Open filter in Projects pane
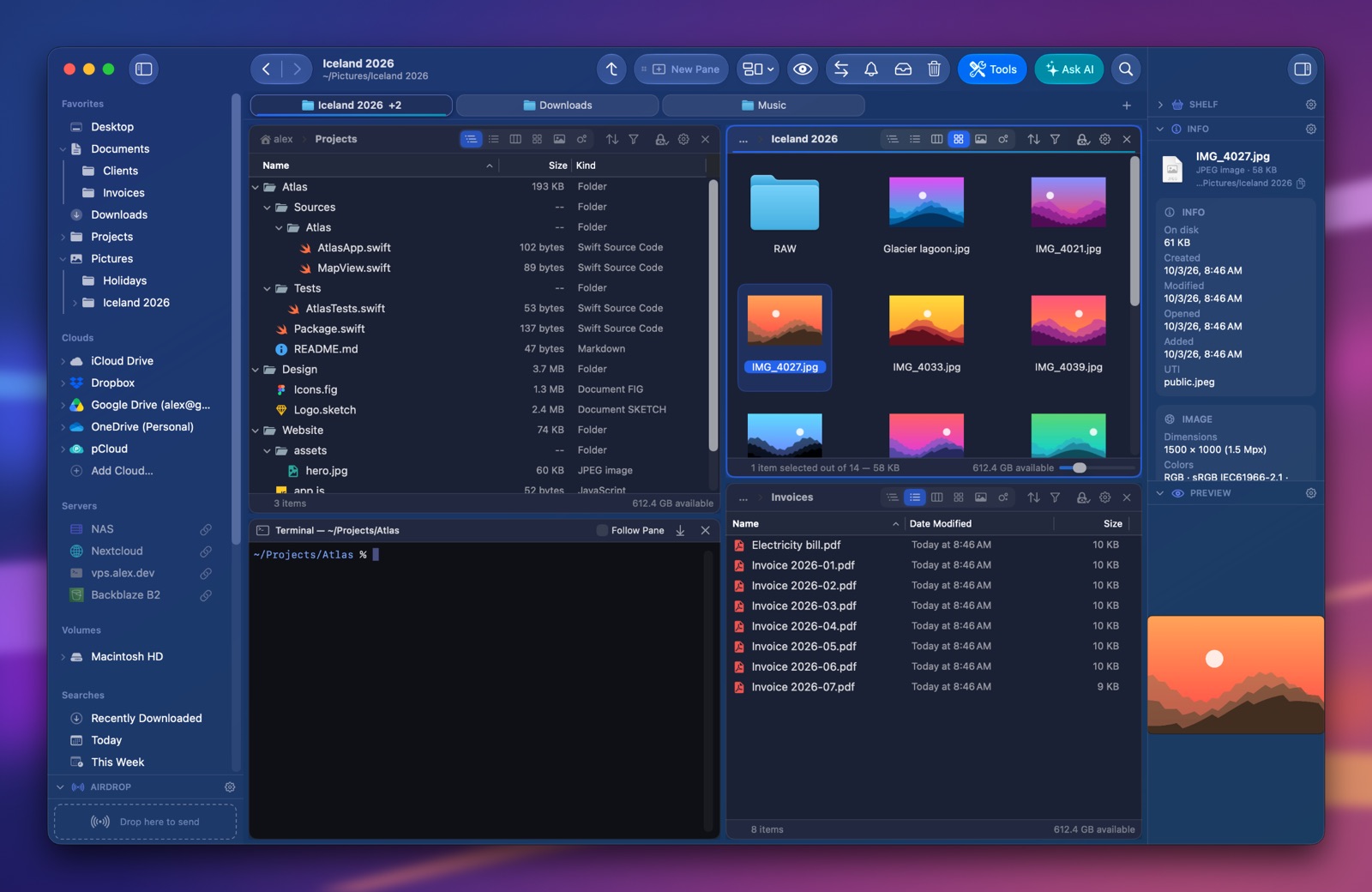 click(634, 139)
